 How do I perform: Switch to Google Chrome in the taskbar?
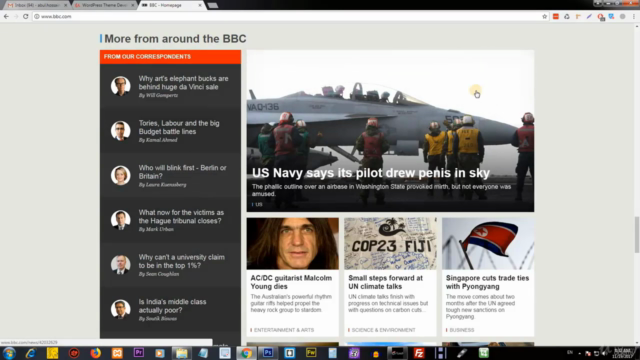(x=246, y=353)
